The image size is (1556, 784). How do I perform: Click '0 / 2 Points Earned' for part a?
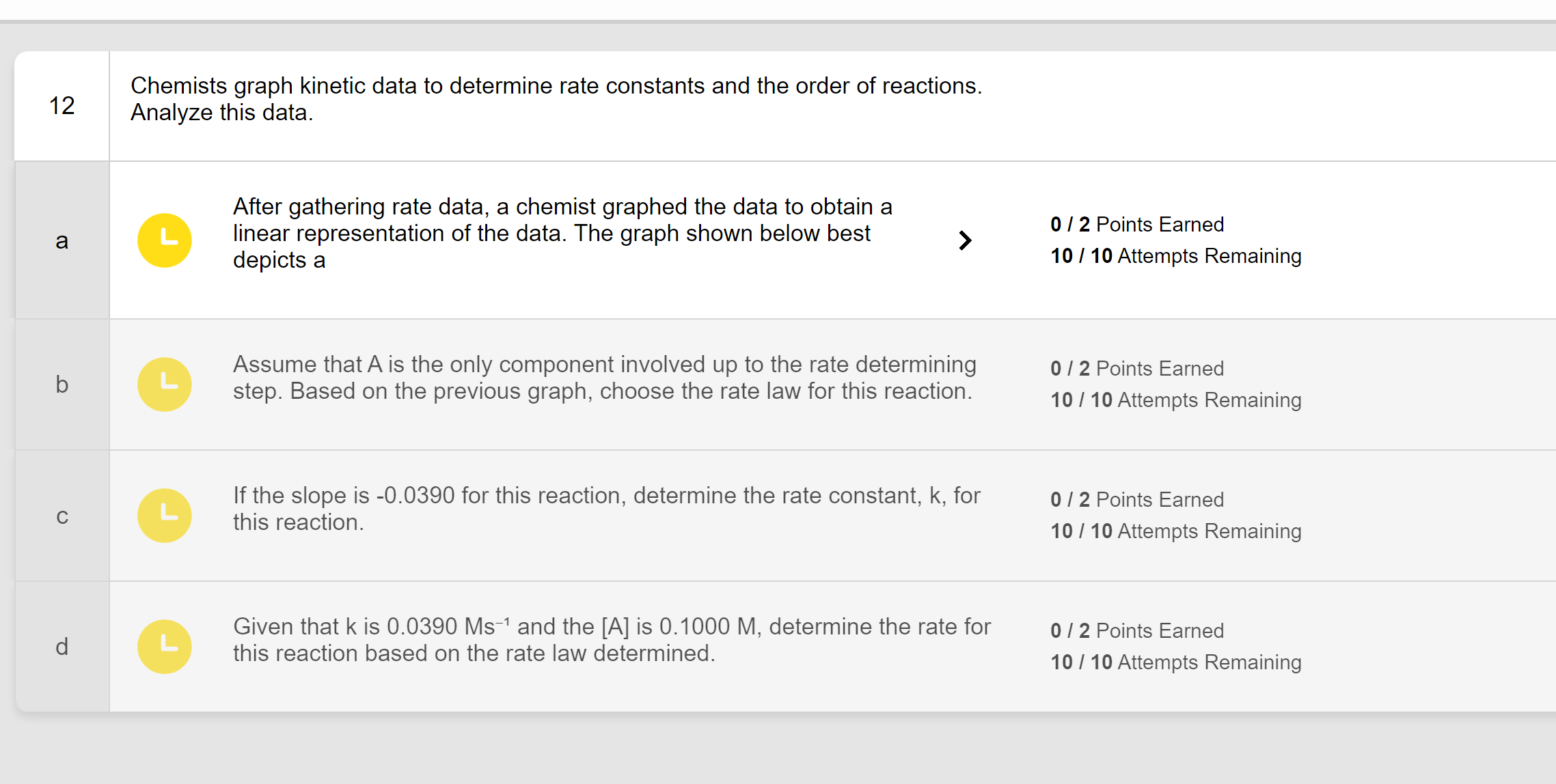click(1136, 224)
